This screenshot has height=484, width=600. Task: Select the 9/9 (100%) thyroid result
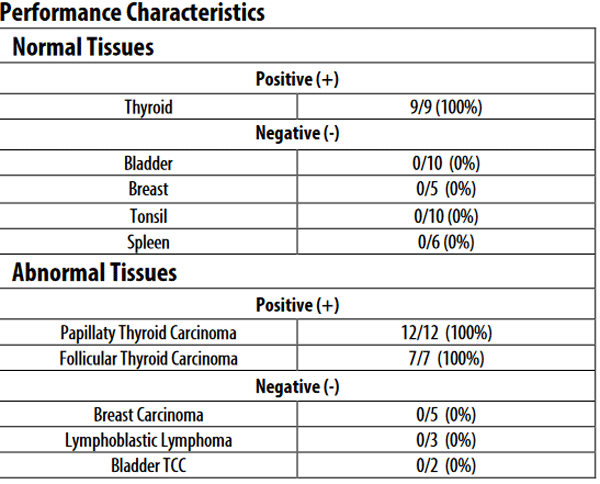(445, 106)
